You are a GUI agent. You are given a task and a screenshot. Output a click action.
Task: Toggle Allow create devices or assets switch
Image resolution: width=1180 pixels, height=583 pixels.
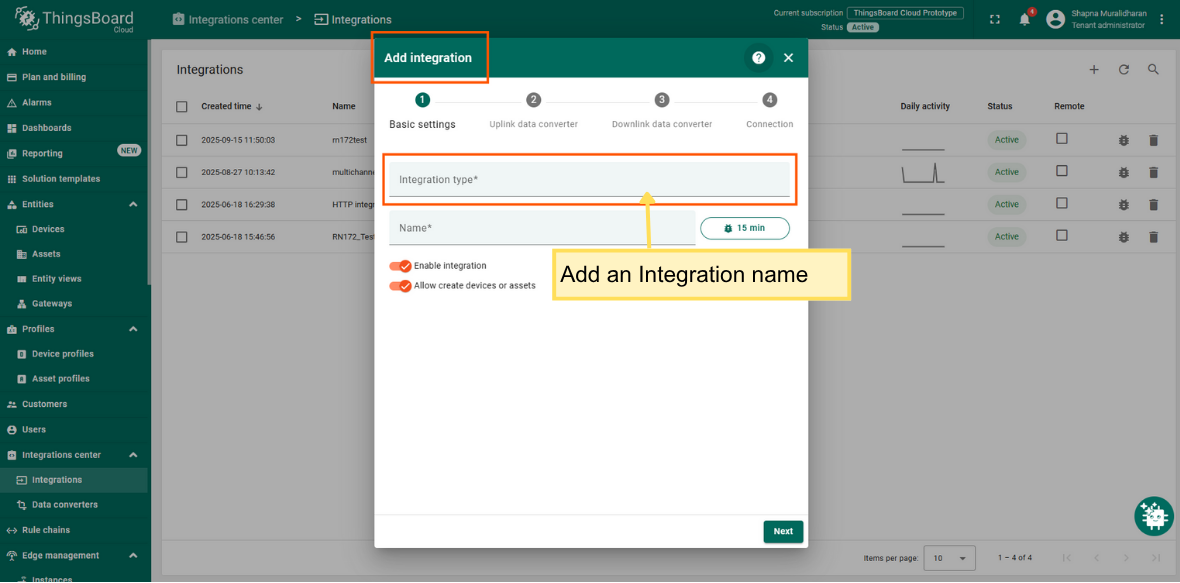(400, 286)
